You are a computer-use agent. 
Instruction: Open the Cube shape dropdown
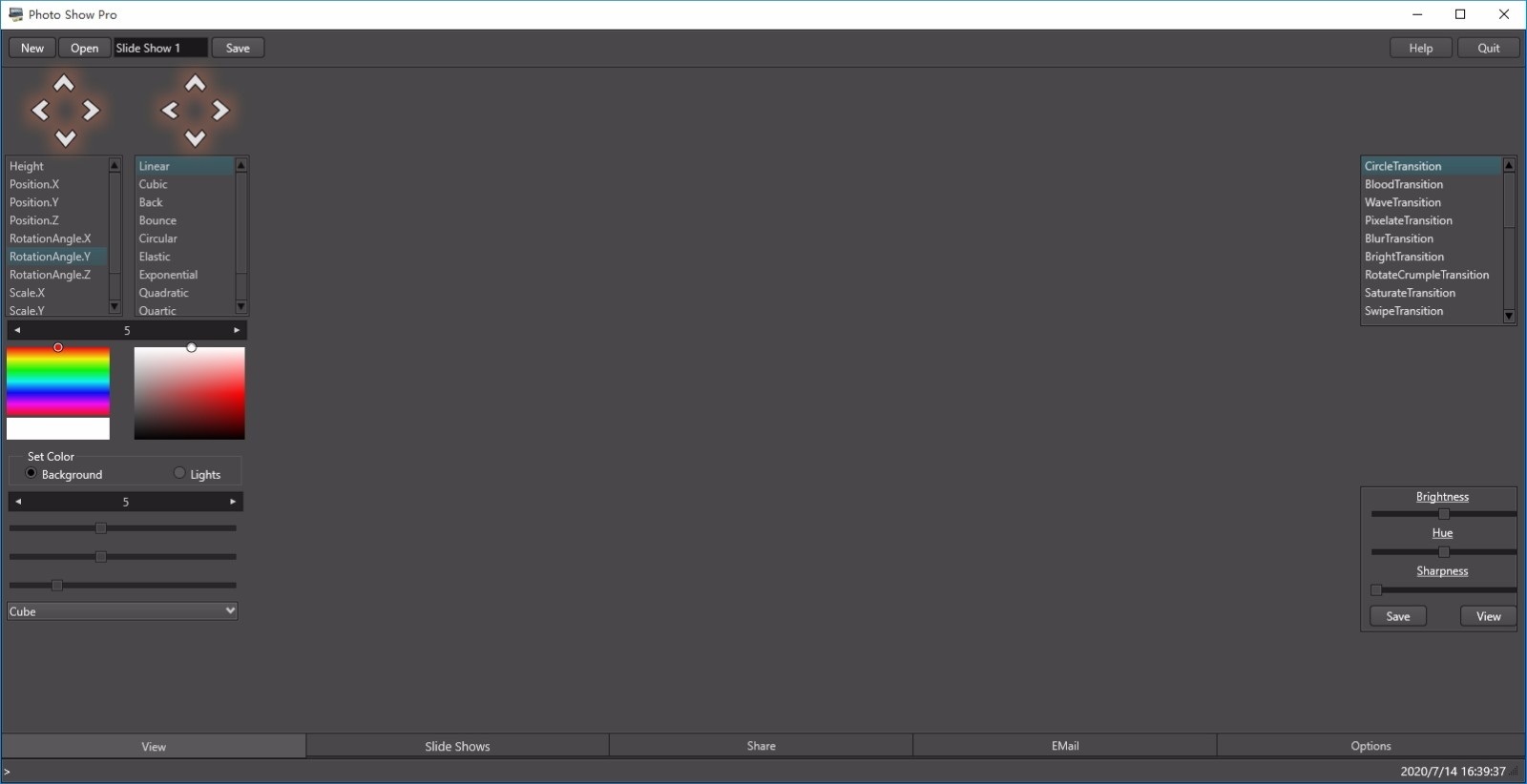tap(122, 611)
